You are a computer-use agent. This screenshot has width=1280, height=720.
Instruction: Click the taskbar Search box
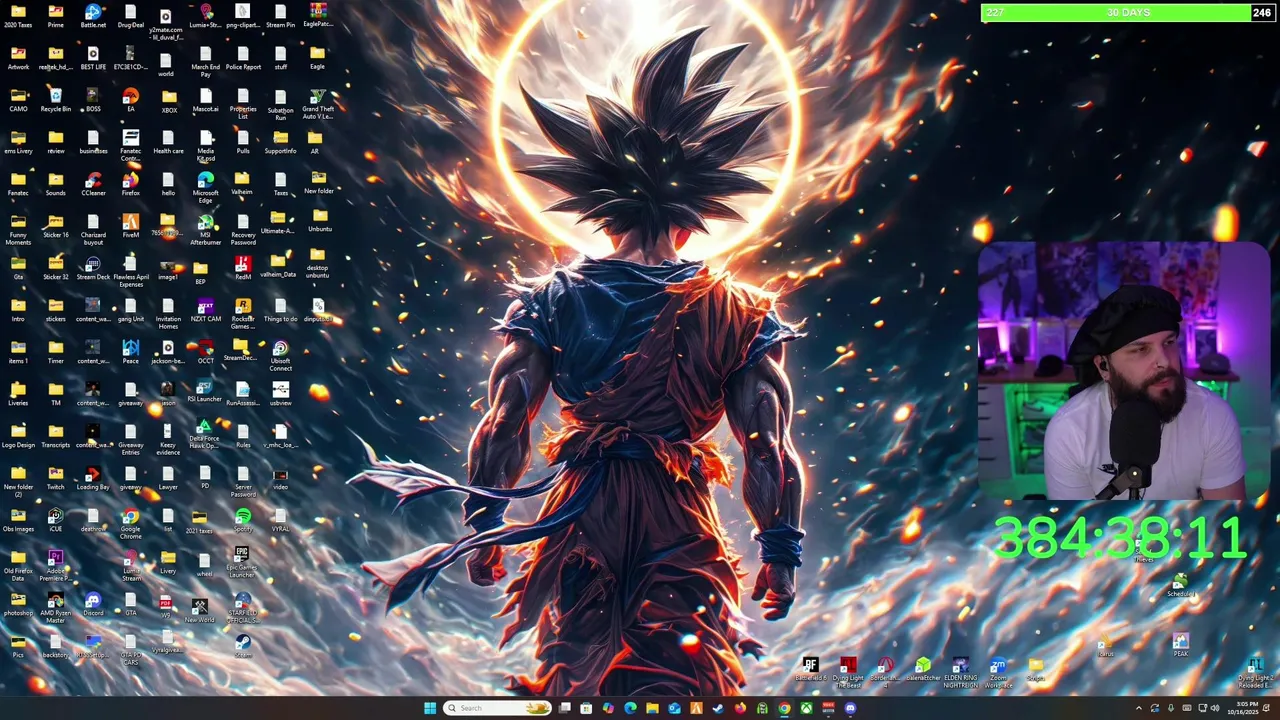click(498, 708)
